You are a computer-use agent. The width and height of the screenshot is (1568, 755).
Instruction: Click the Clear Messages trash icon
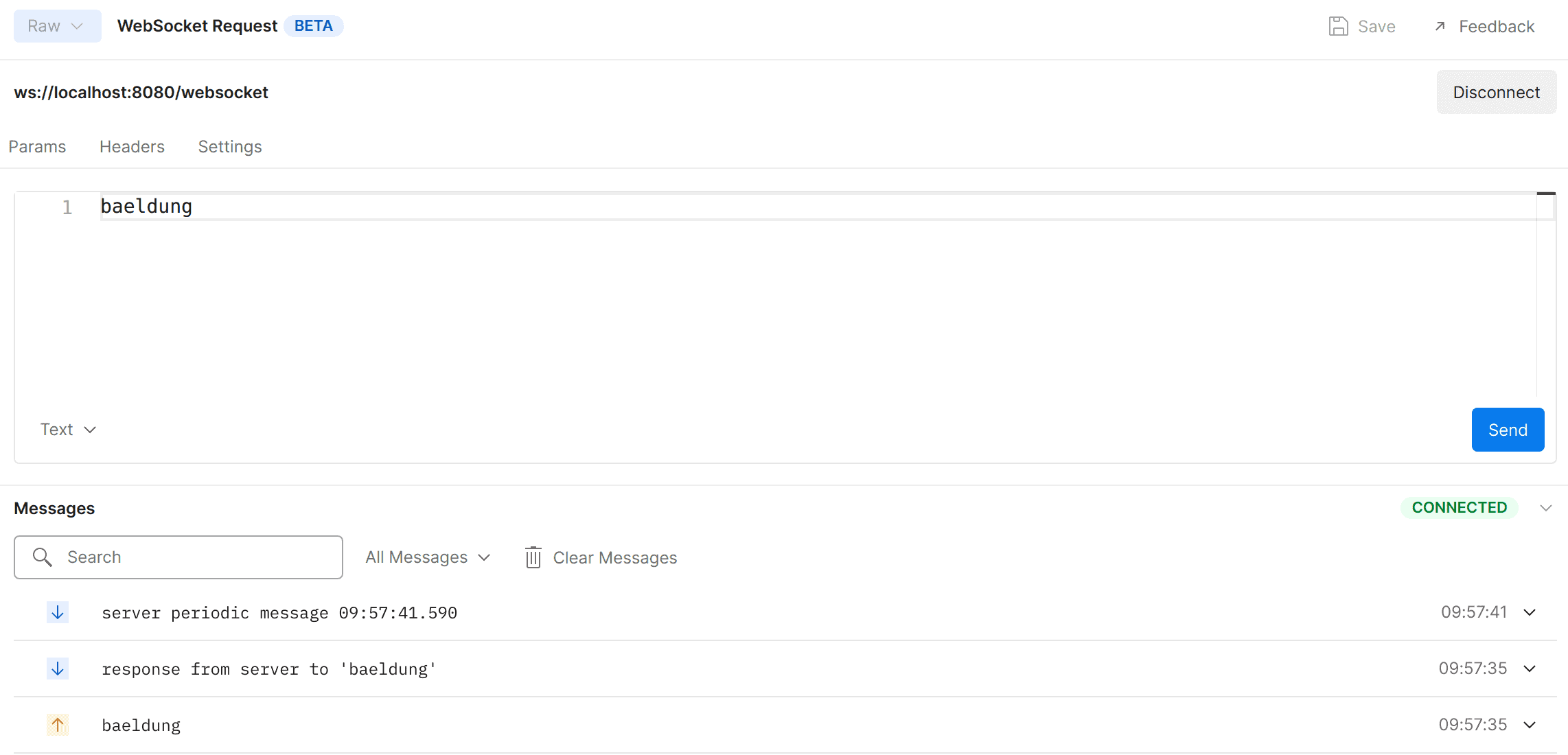(x=533, y=557)
